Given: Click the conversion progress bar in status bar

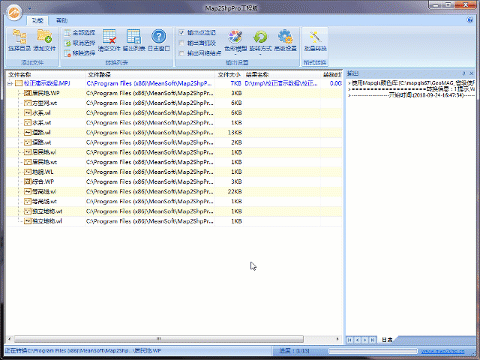Looking at the screenshot, I should point(373,351).
